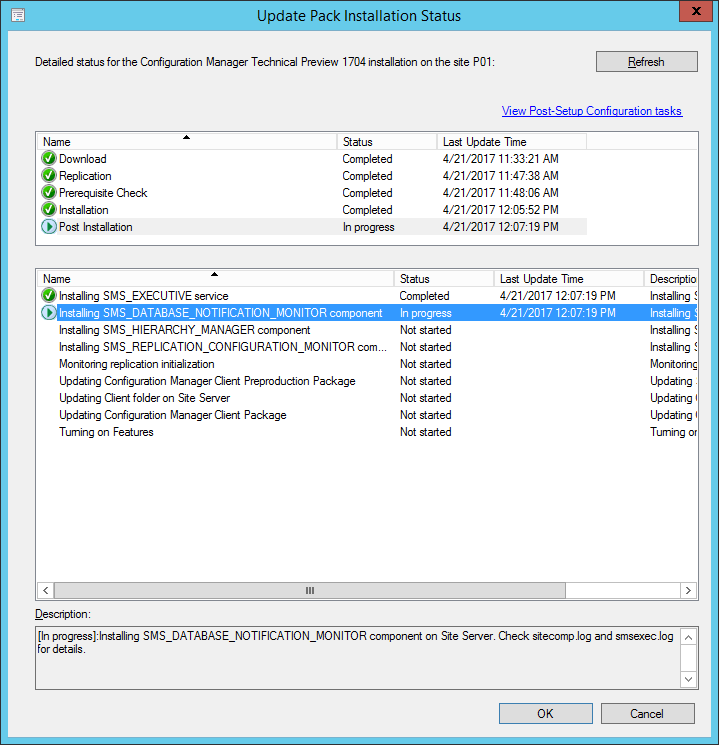
Task: Select Updating Client folder on Site Server
Action: point(367,398)
